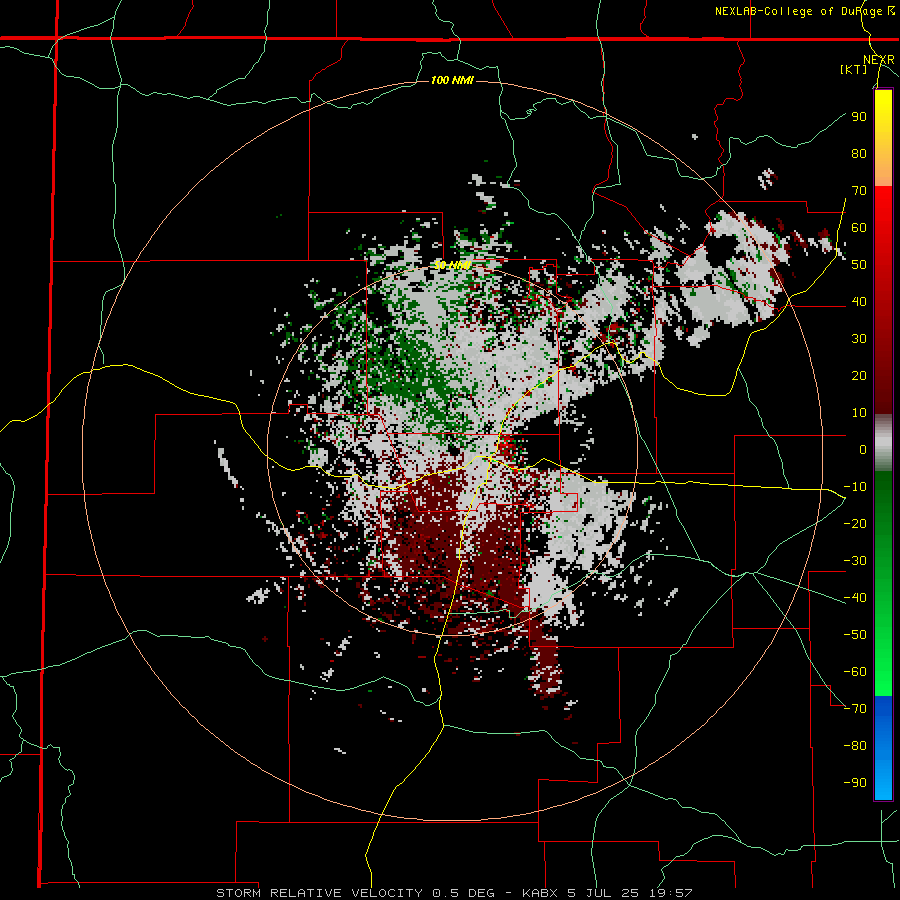Click the 50 knot legend label
The width and height of the screenshot is (900, 900).
[859, 265]
